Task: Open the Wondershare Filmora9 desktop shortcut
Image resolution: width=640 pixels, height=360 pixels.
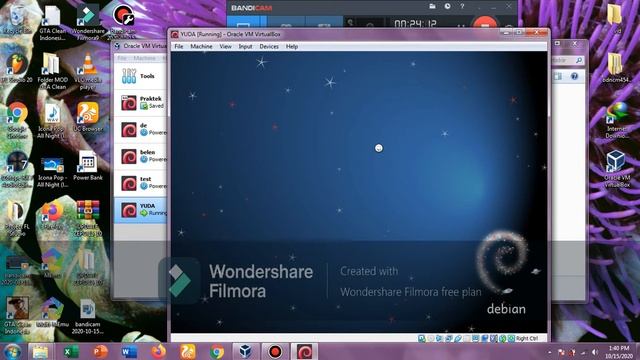Action: [88, 22]
